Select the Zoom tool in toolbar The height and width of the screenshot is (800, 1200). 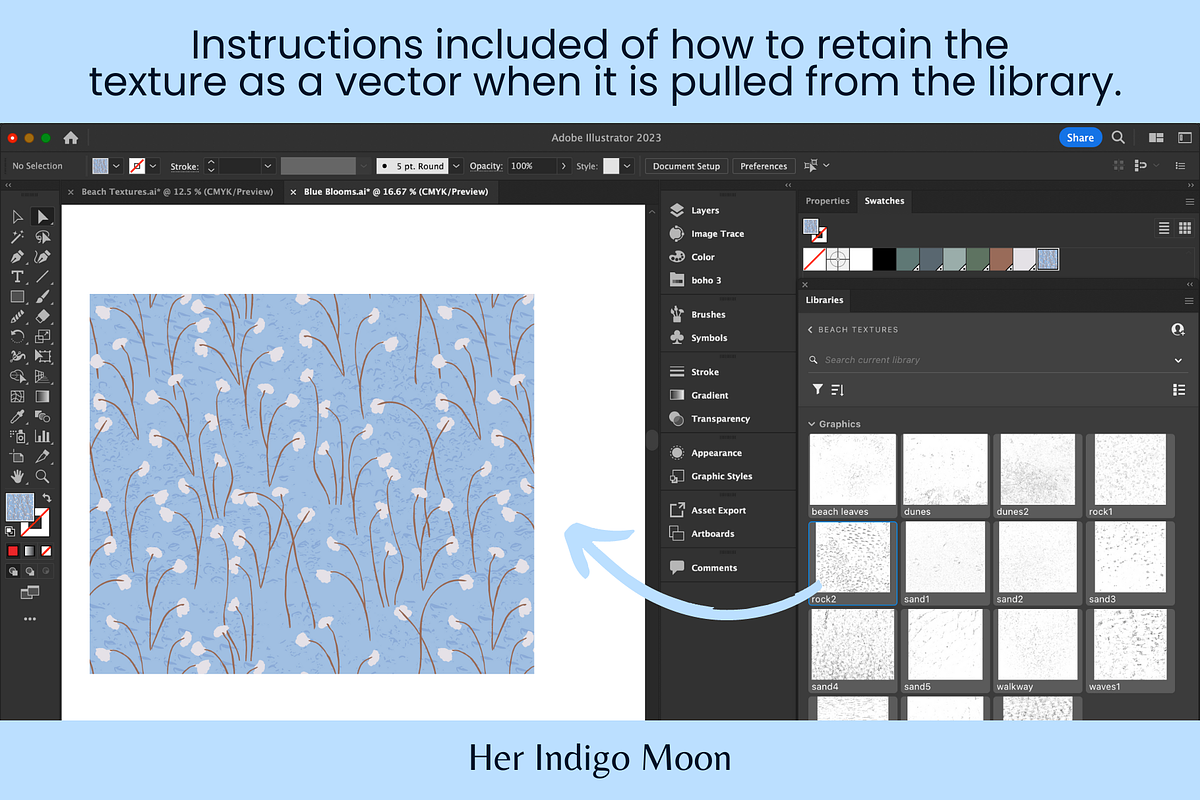[x=42, y=476]
